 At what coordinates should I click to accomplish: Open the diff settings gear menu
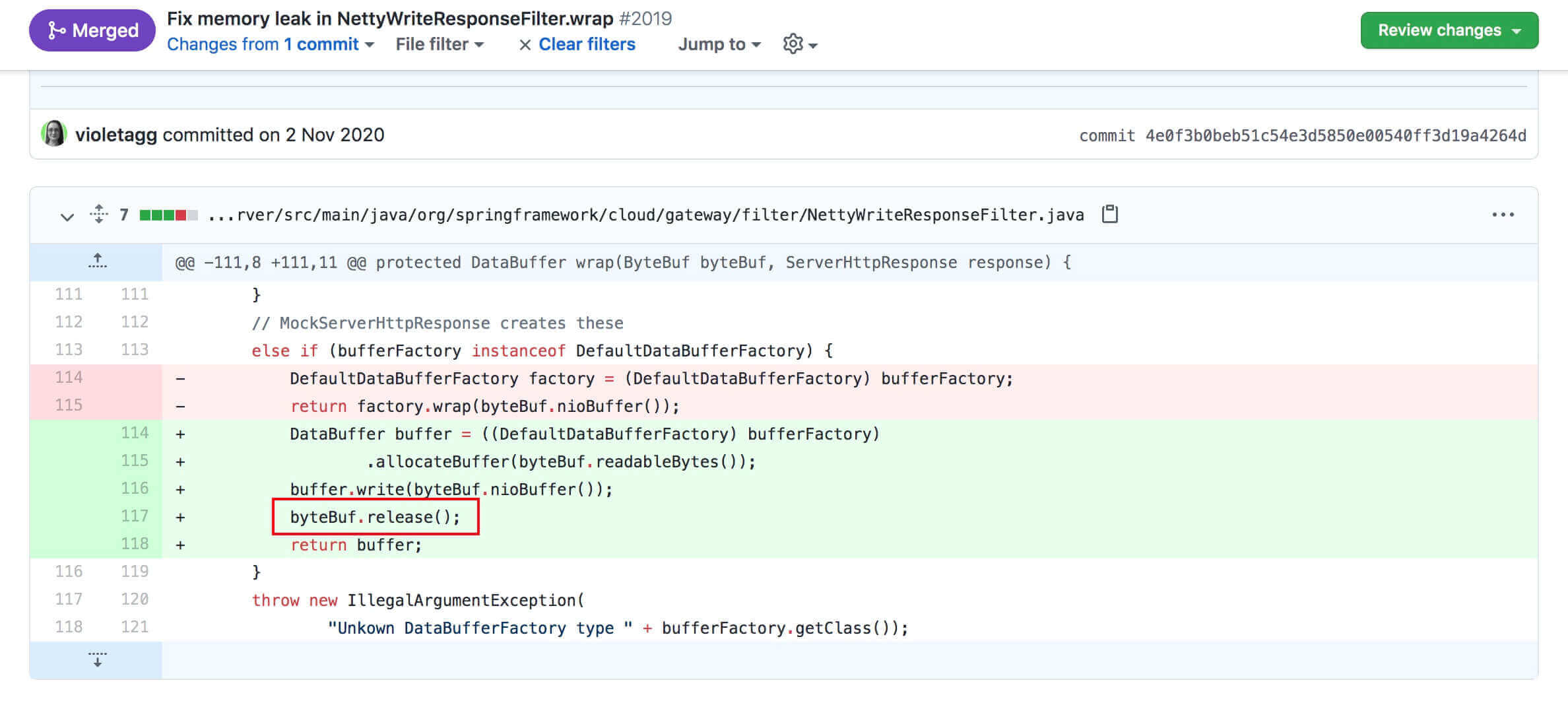coord(799,44)
